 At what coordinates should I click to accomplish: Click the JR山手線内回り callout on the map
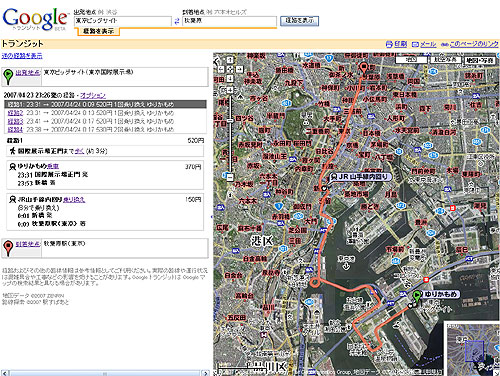pyautogui.click(x=360, y=177)
